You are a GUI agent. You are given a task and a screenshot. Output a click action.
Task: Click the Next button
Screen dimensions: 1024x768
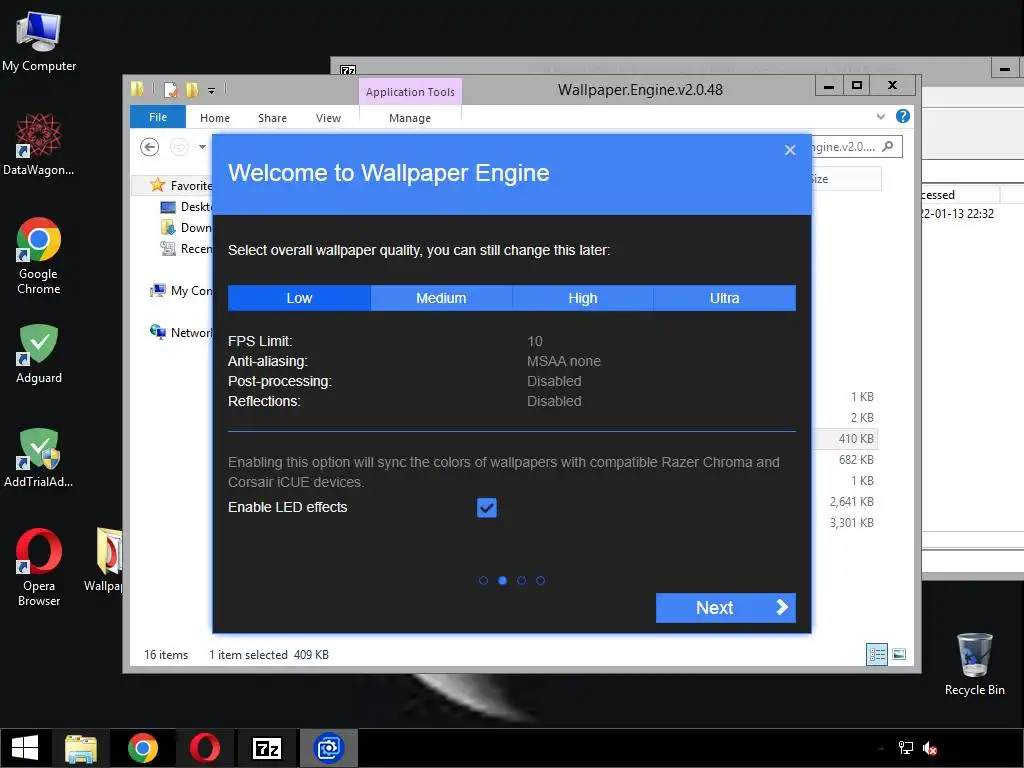coord(726,607)
